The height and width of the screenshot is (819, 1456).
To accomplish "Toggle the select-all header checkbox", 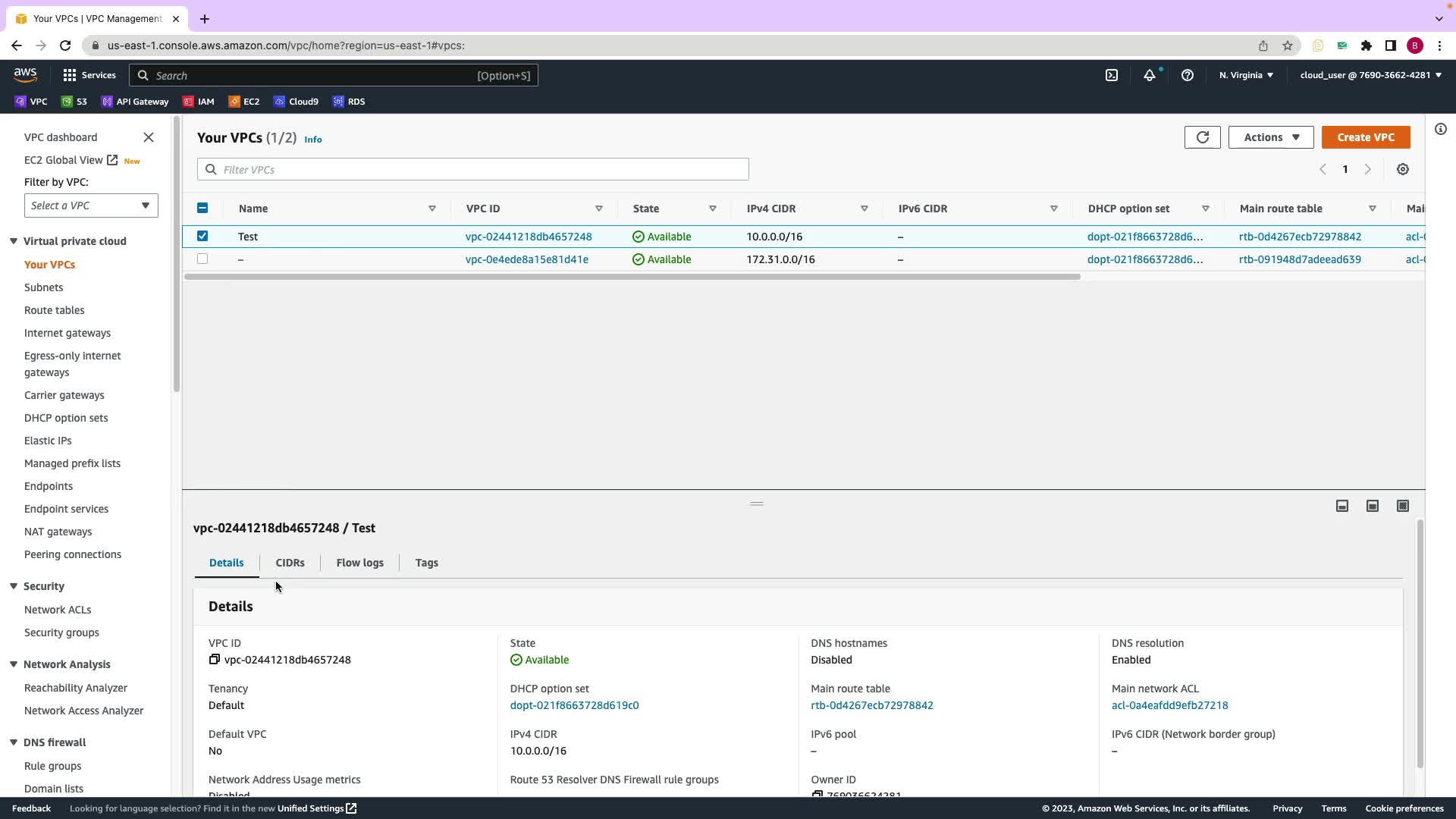I will (202, 208).
